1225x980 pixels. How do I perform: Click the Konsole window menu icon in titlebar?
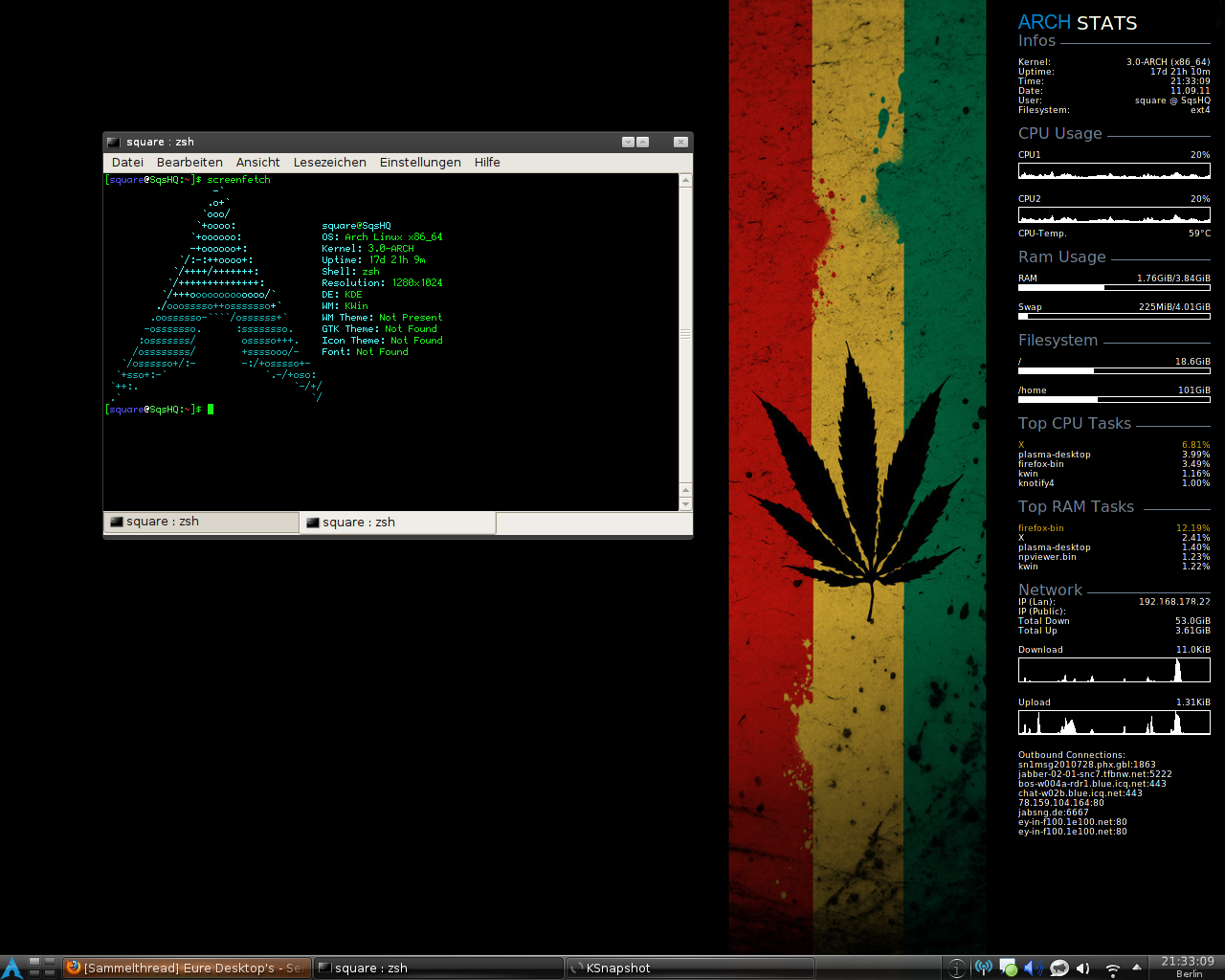(x=114, y=142)
